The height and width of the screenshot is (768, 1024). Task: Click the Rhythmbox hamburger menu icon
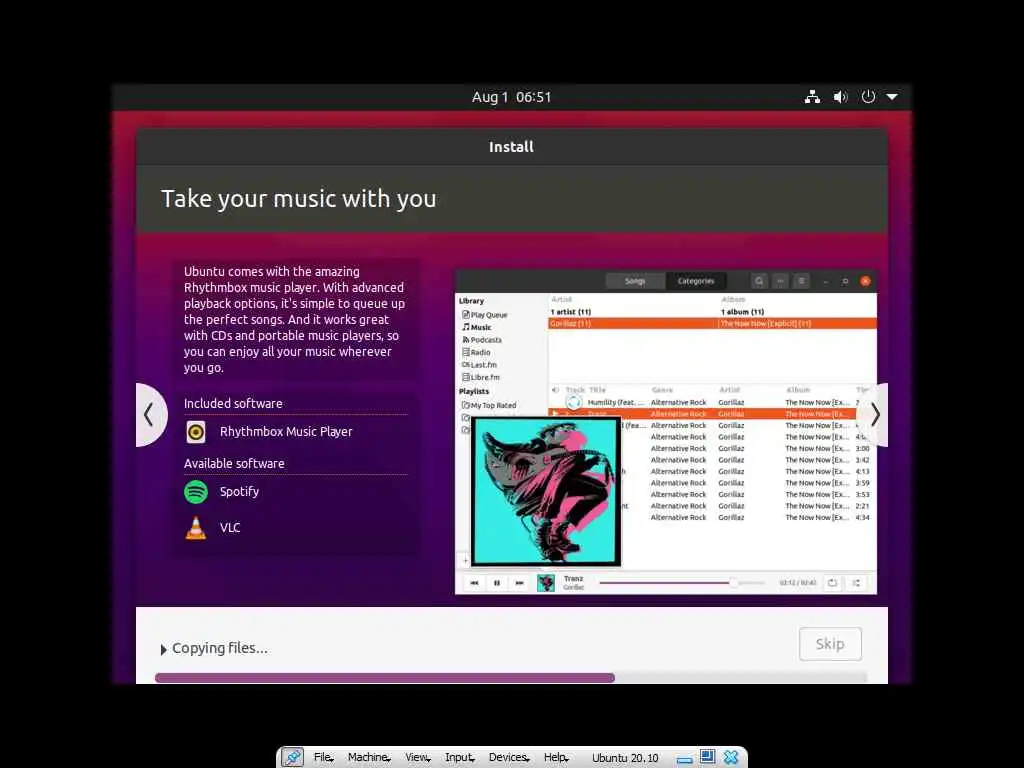(801, 281)
